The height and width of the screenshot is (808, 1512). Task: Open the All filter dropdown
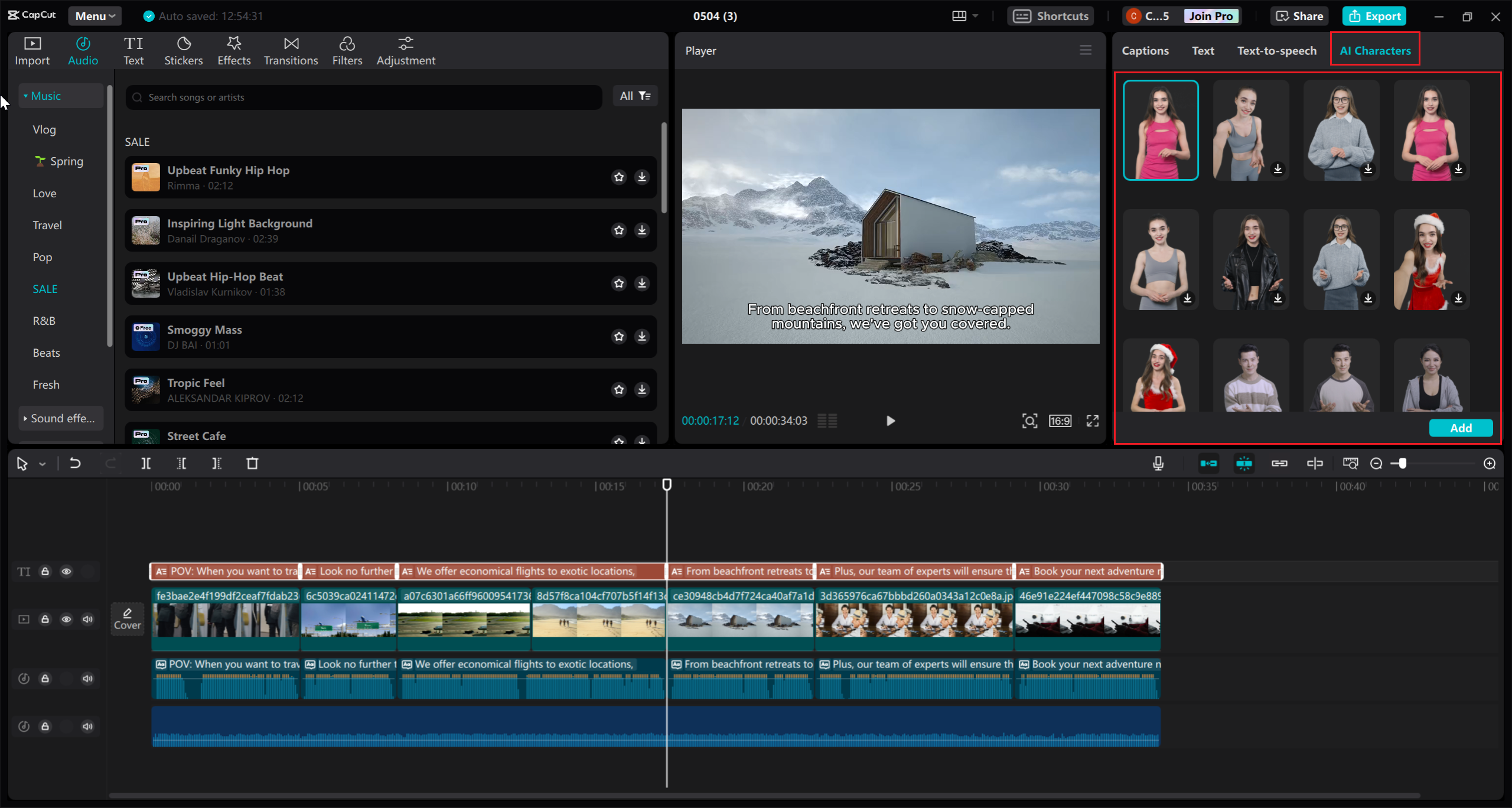point(635,96)
